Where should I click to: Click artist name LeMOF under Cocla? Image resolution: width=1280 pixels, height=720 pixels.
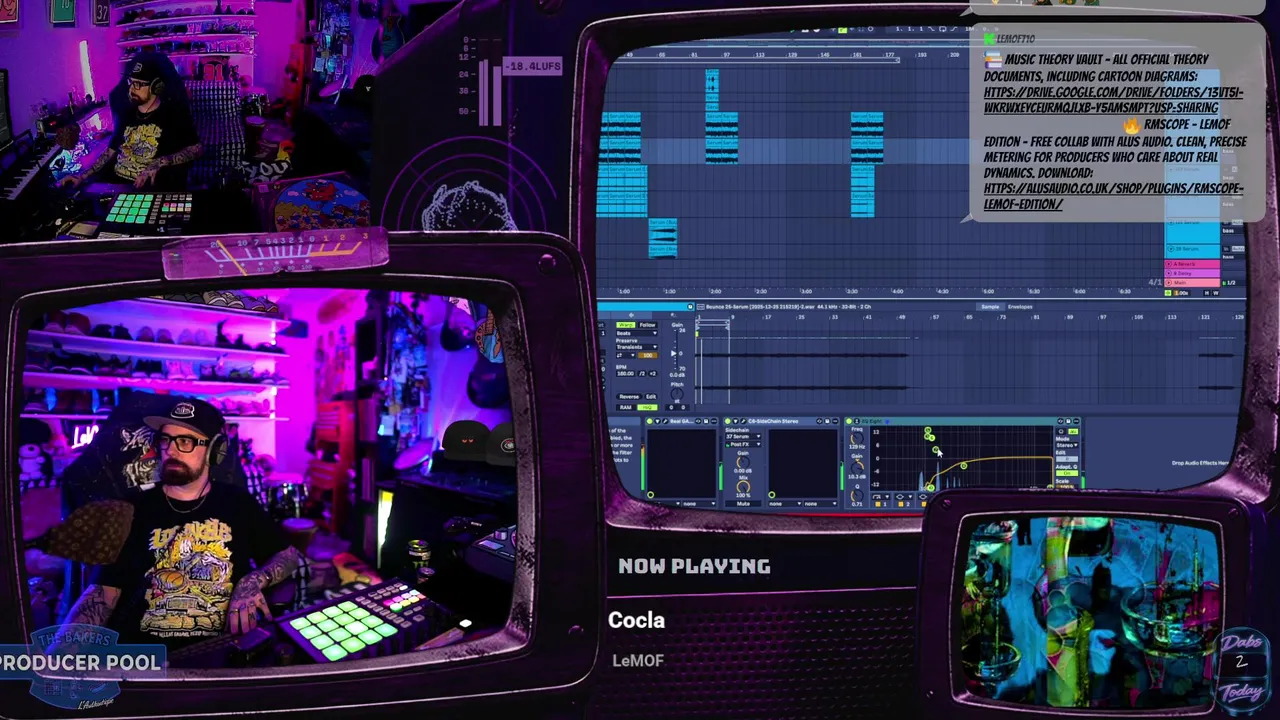point(638,660)
